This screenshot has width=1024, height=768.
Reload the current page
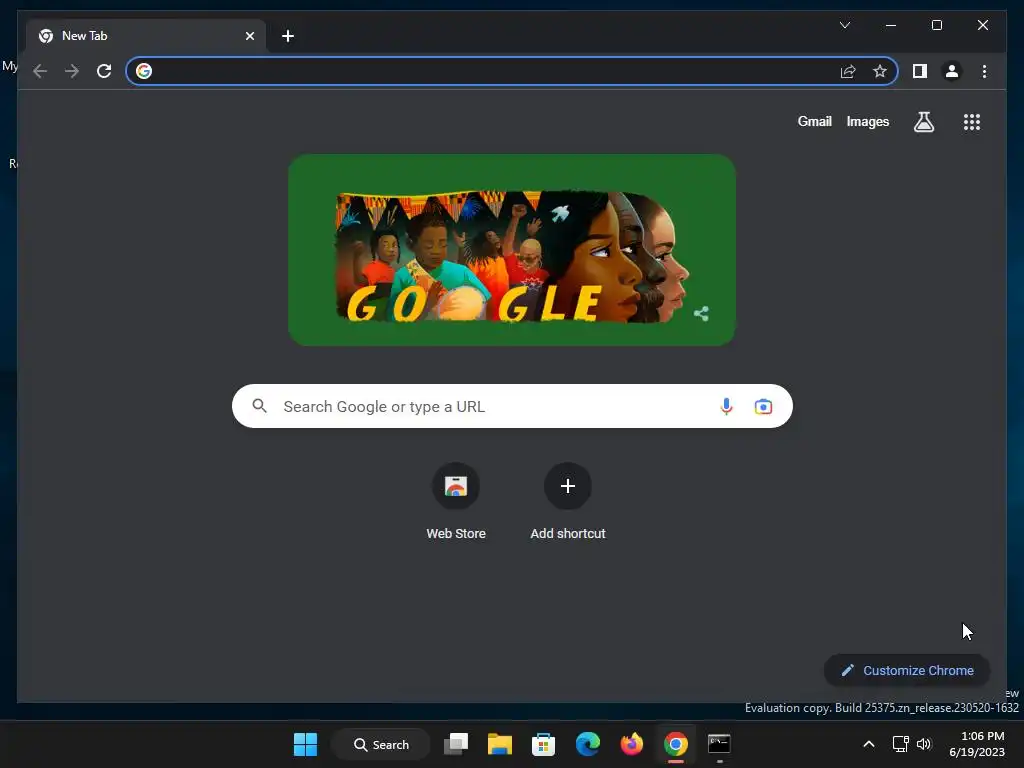[104, 71]
